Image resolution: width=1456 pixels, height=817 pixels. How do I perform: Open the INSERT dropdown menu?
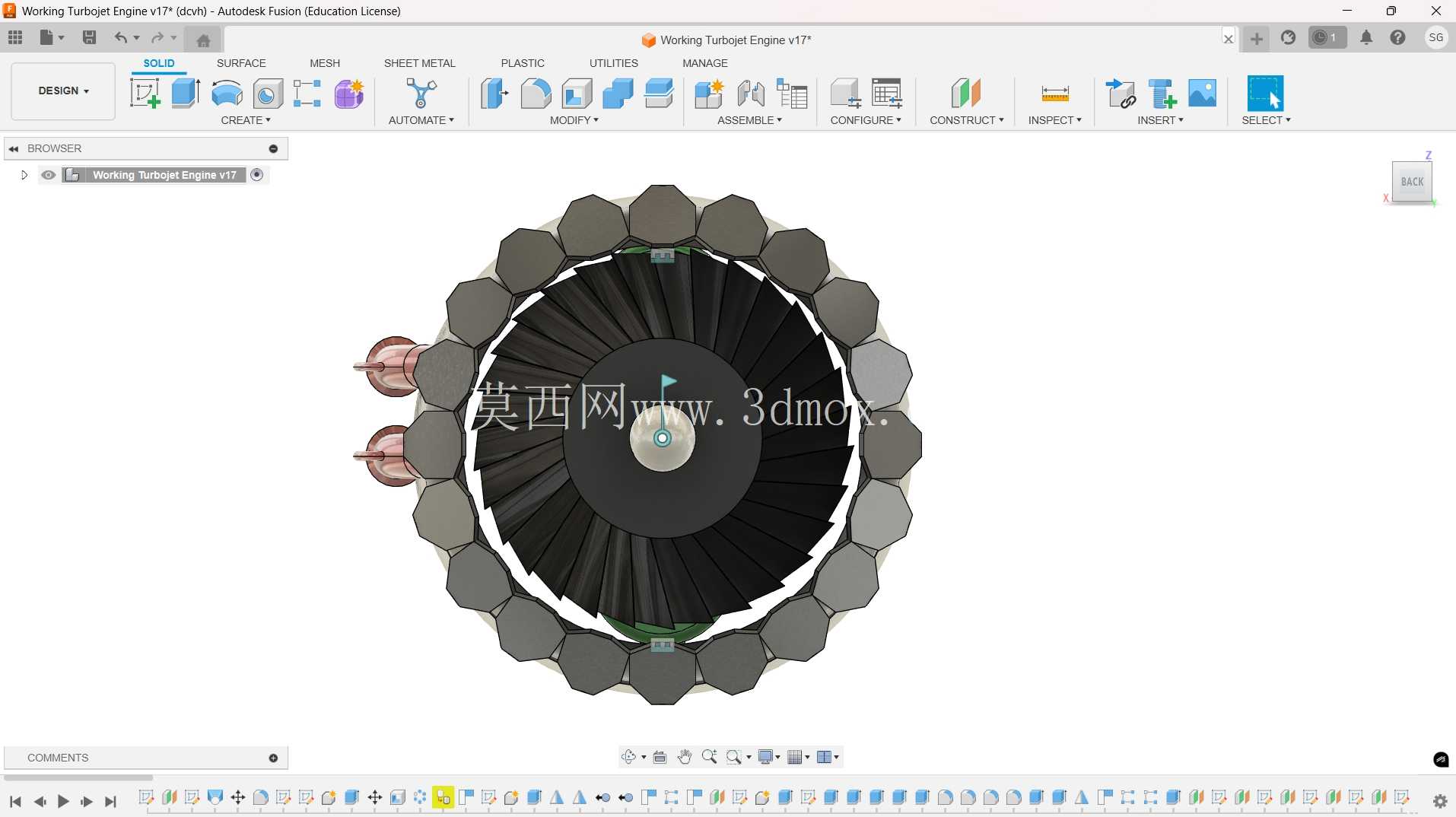(x=1161, y=120)
